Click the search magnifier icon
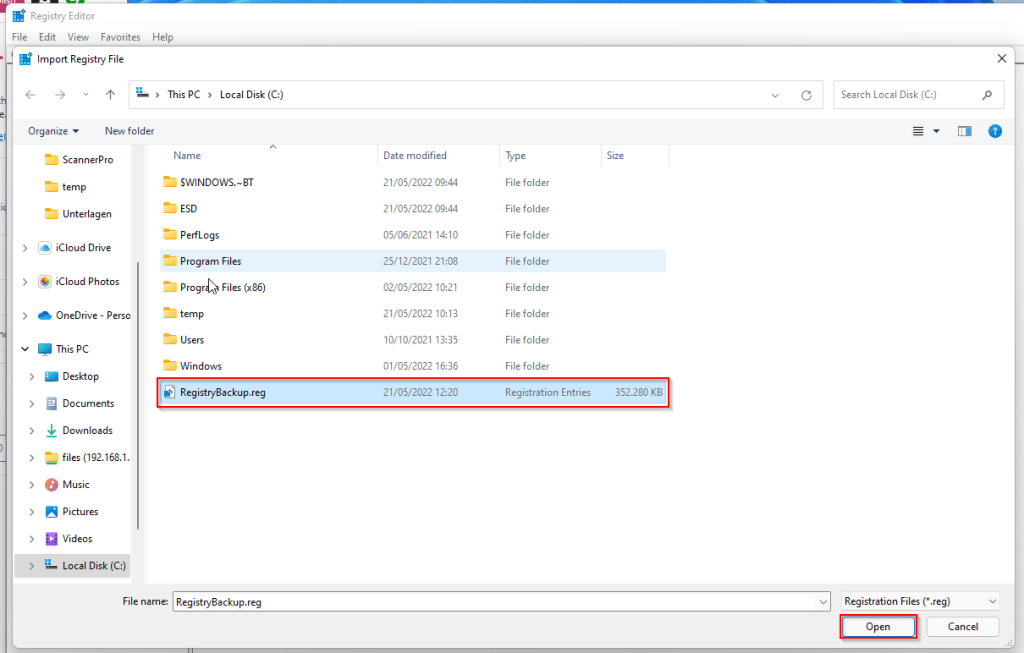 pos(987,95)
